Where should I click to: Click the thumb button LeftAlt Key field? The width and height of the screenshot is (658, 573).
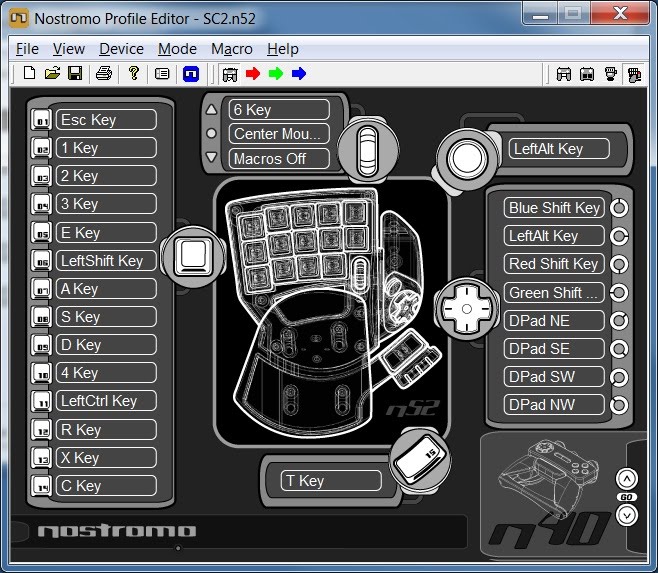click(x=559, y=149)
